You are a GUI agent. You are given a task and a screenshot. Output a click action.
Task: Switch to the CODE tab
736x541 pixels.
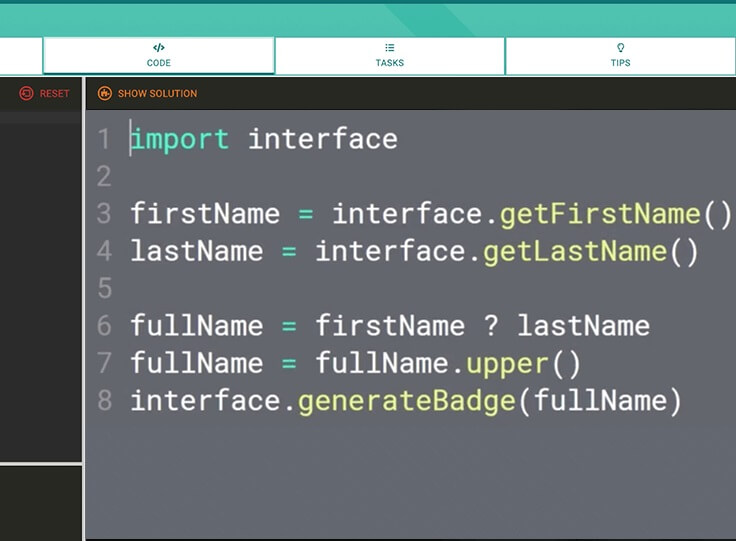pyautogui.click(x=159, y=55)
